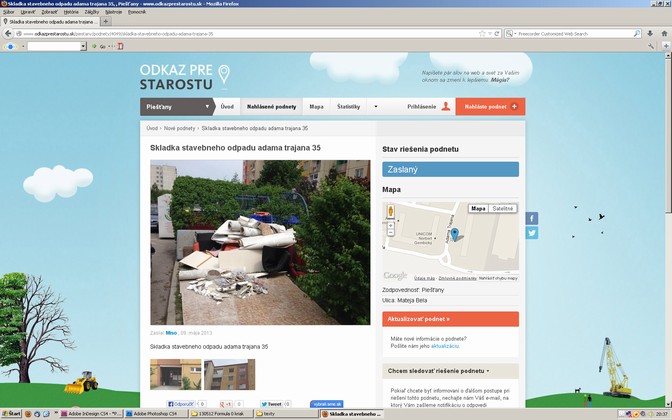Click the Street View pegman on map
Image resolution: width=672 pixels, height=420 pixels.
[390, 211]
